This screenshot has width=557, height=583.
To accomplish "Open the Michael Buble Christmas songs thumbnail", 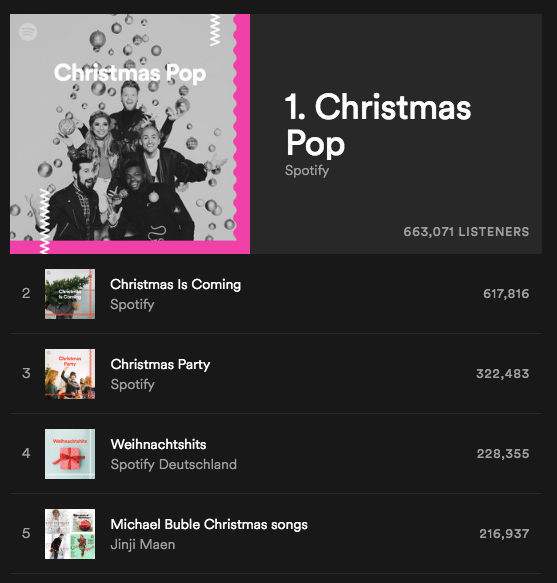I will [x=70, y=534].
